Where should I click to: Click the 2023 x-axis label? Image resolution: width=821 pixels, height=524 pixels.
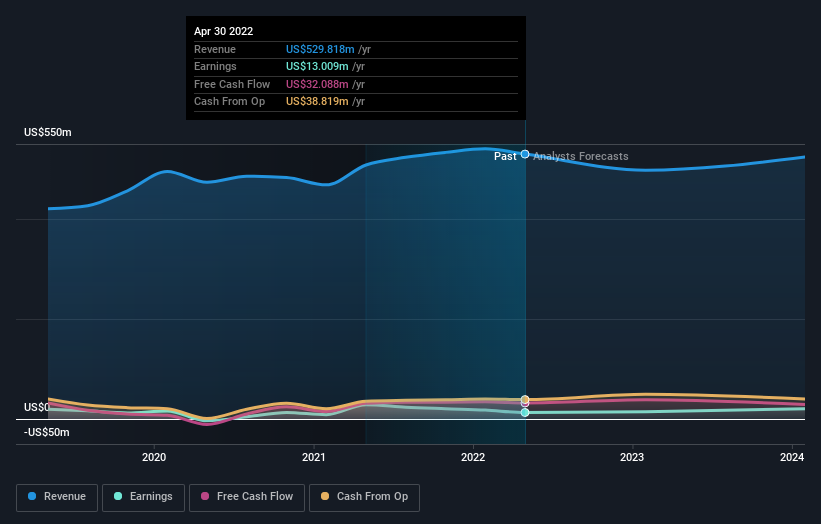pos(632,457)
